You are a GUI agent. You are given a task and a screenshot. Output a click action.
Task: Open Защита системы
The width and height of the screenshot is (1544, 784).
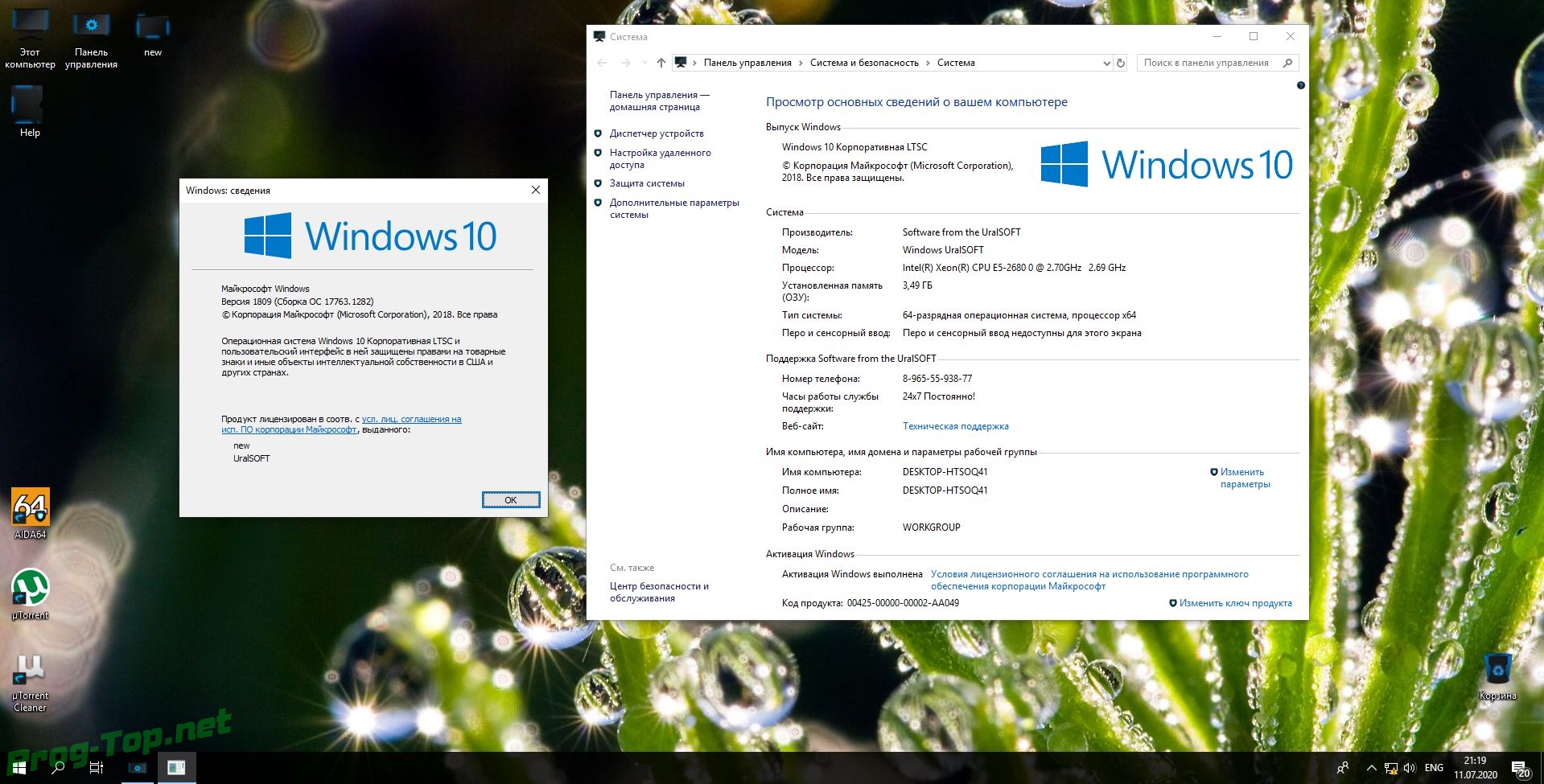(x=647, y=183)
